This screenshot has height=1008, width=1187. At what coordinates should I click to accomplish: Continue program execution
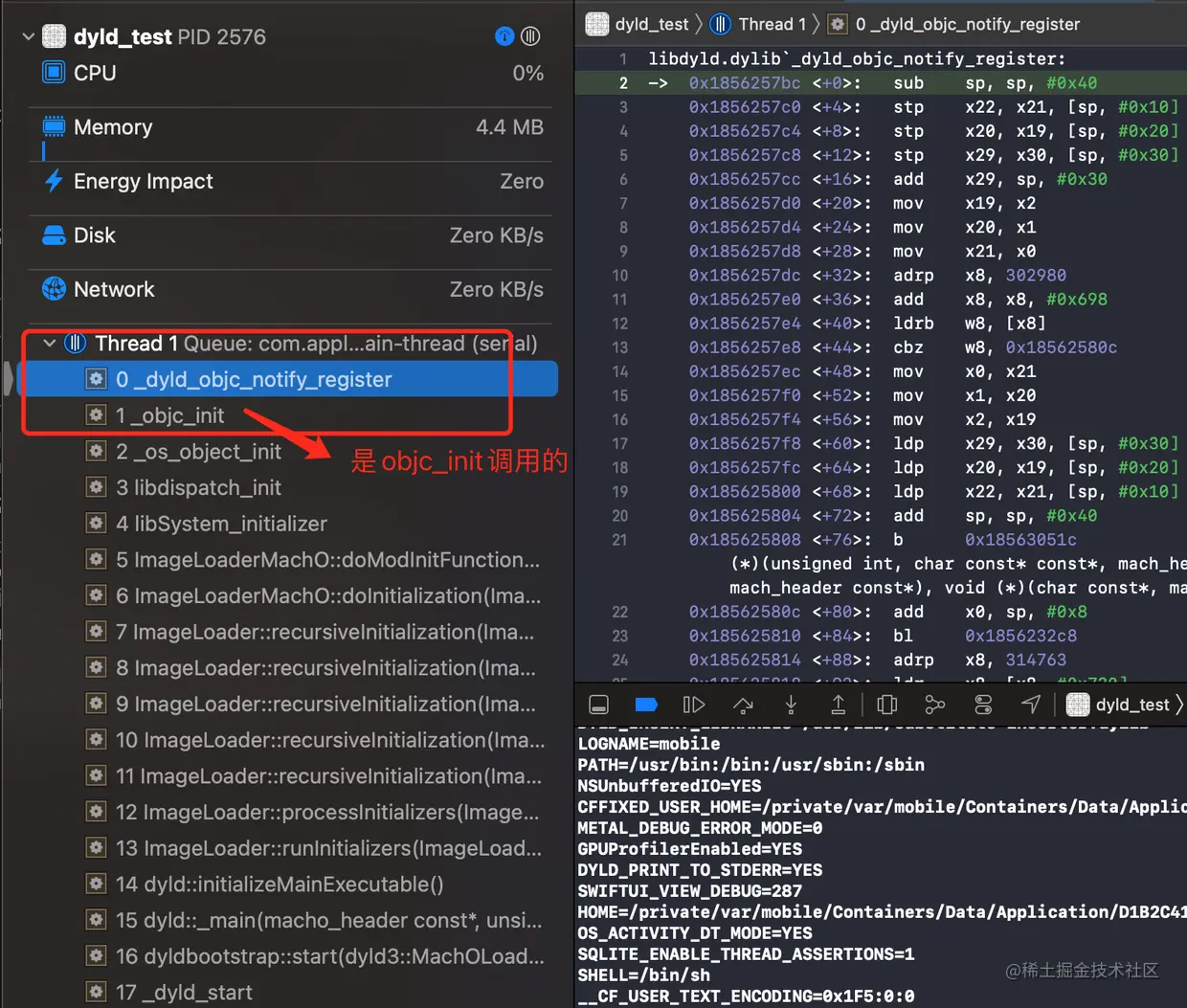click(x=694, y=706)
